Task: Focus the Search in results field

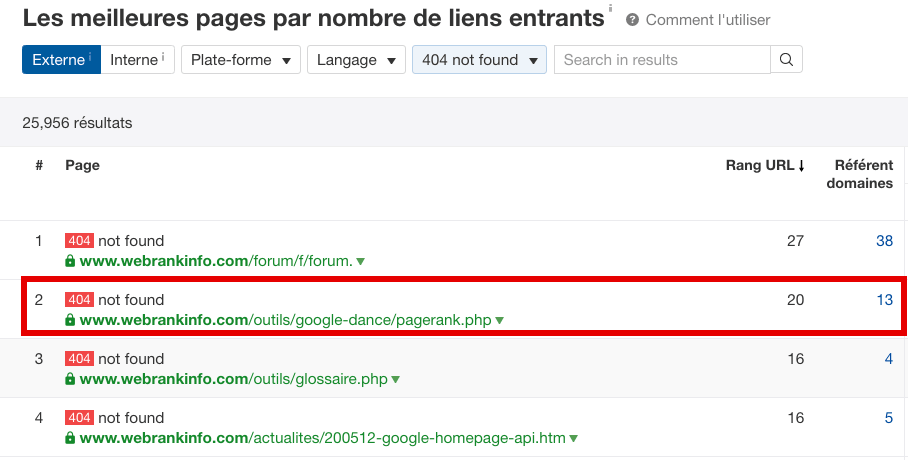Action: point(662,60)
